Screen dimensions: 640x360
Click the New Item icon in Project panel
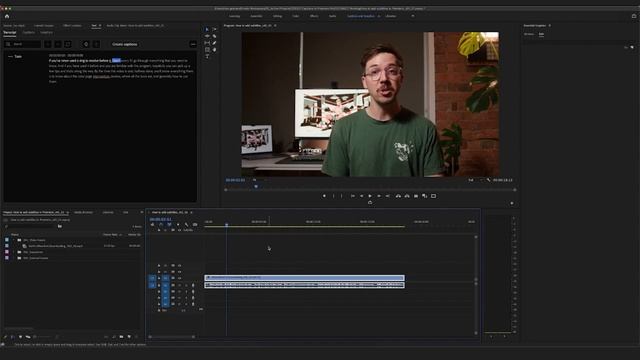click(x=129, y=337)
